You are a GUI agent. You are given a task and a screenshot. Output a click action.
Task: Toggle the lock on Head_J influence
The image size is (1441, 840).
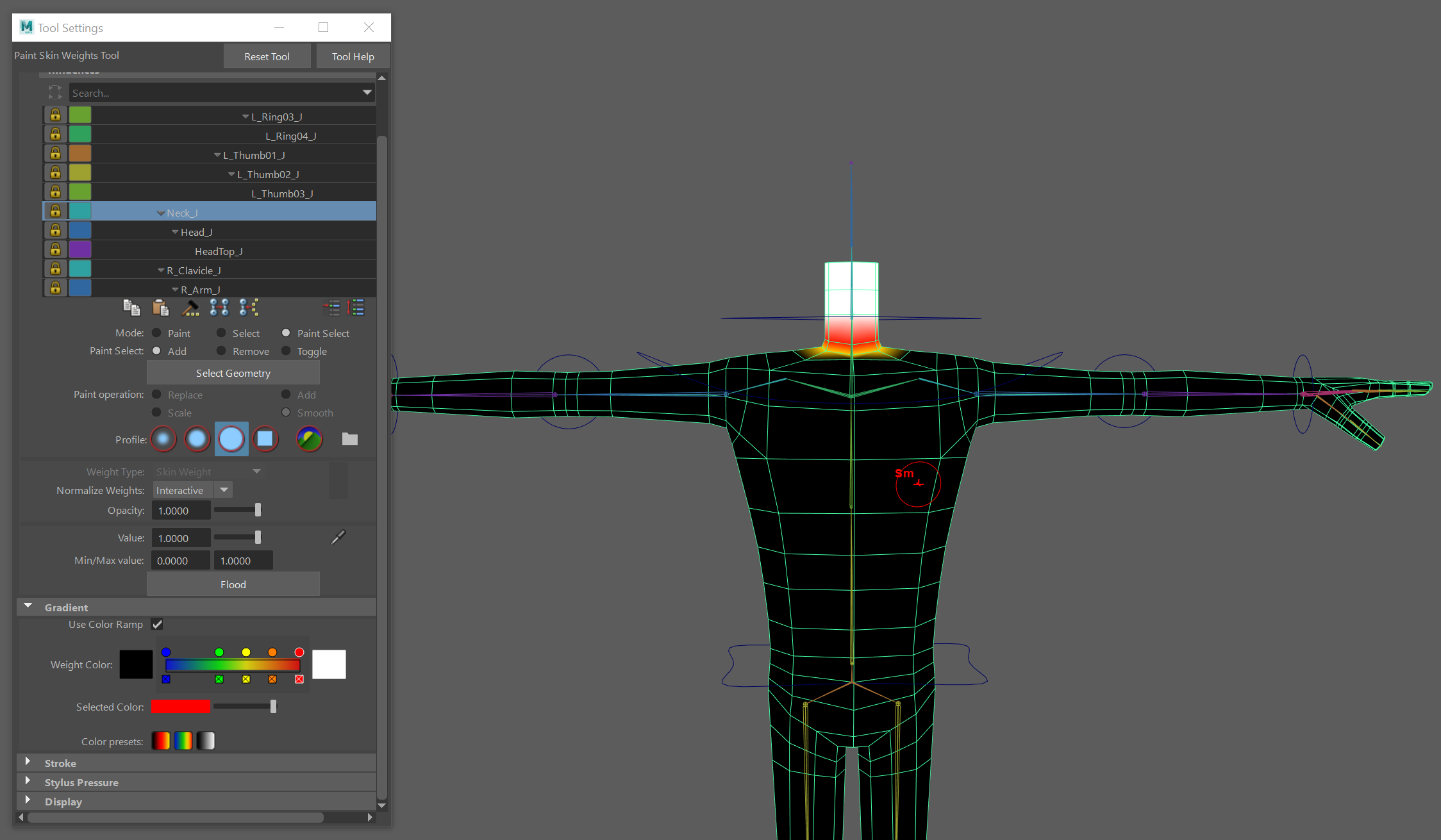tap(56, 231)
